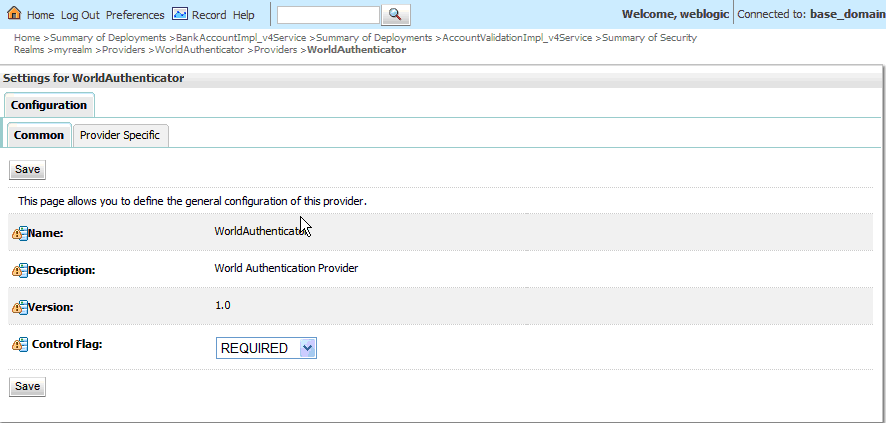
Task: Open Help from the top toolbar
Action: pos(244,15)
